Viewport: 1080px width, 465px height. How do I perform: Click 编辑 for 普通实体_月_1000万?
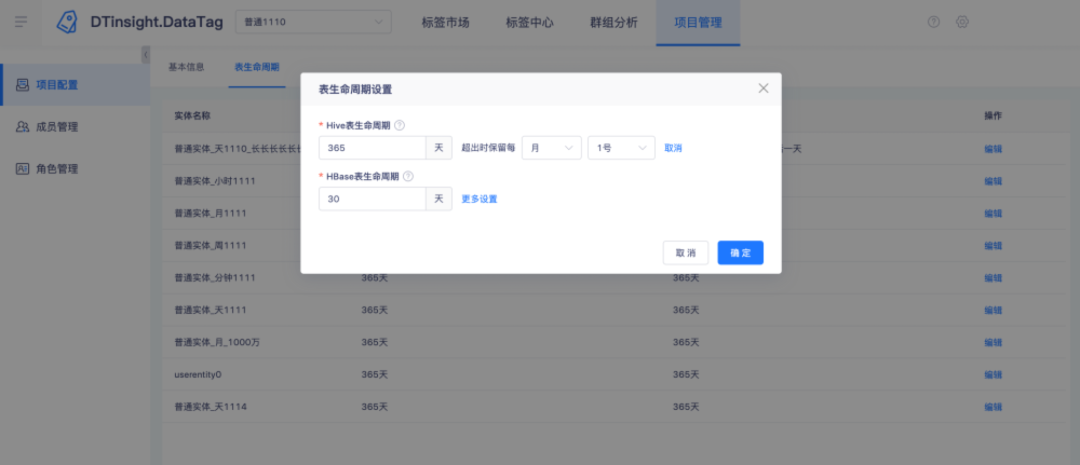(x=993, y=342)
